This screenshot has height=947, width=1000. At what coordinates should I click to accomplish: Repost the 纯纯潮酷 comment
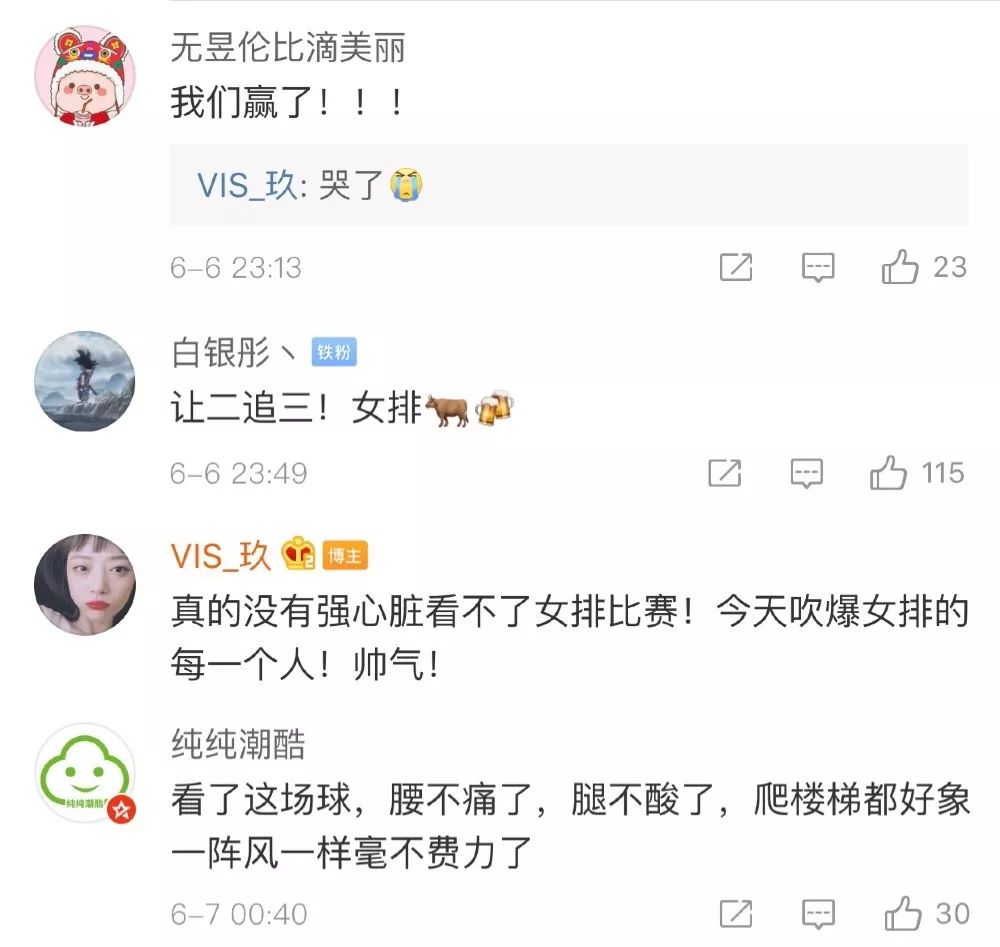[736, 913]
